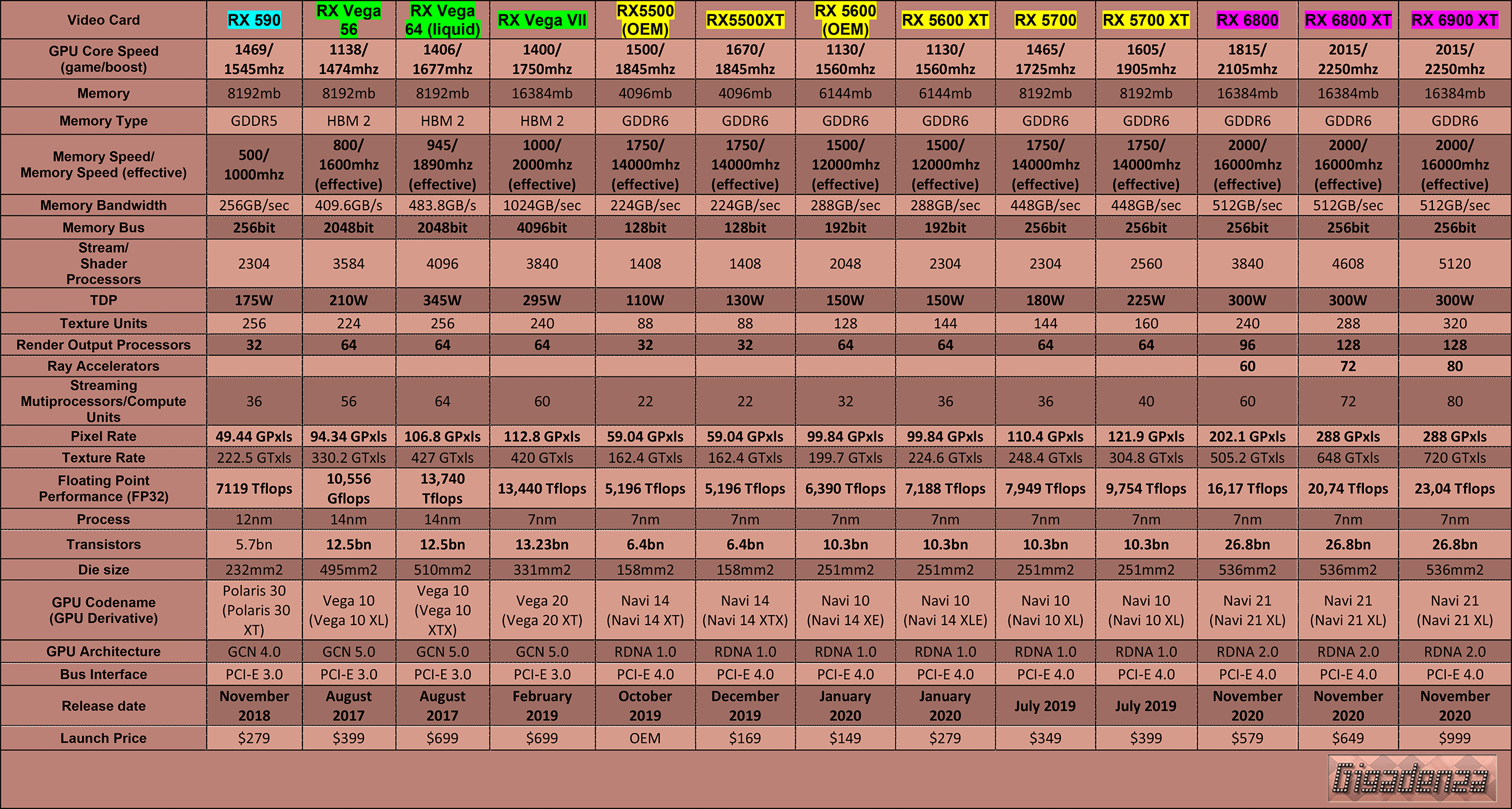Image resolution: width=1512 pixels, height=809 pixels.
Task: Select the OEM launch price cell
Action: (x=645, y=738)
